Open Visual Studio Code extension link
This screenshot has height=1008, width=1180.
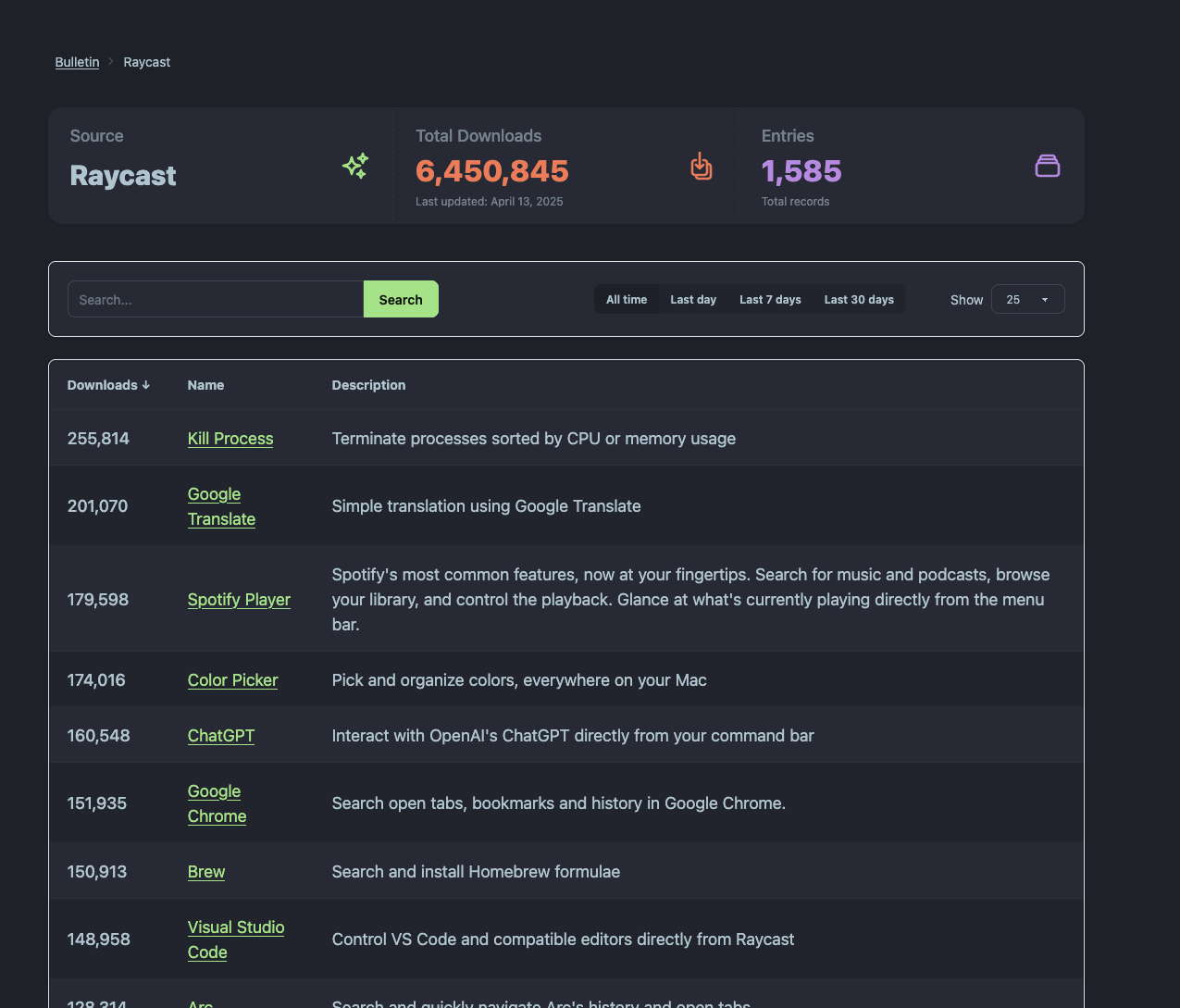[x=235, y=940]
